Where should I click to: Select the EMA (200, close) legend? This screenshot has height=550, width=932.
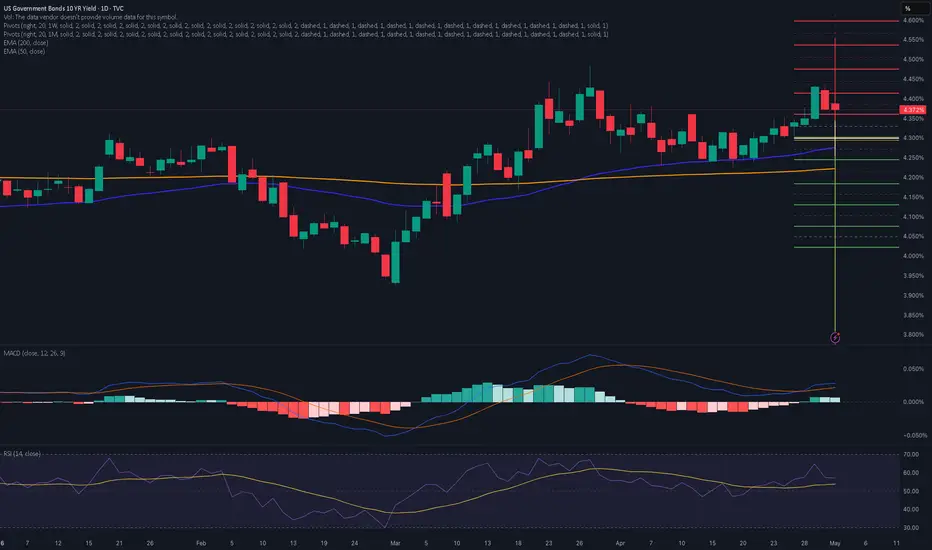point(26,43)
